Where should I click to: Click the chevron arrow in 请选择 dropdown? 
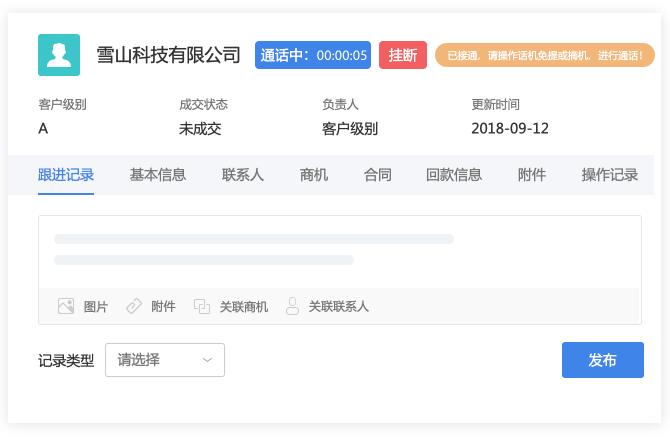click(x=207, y=360)
